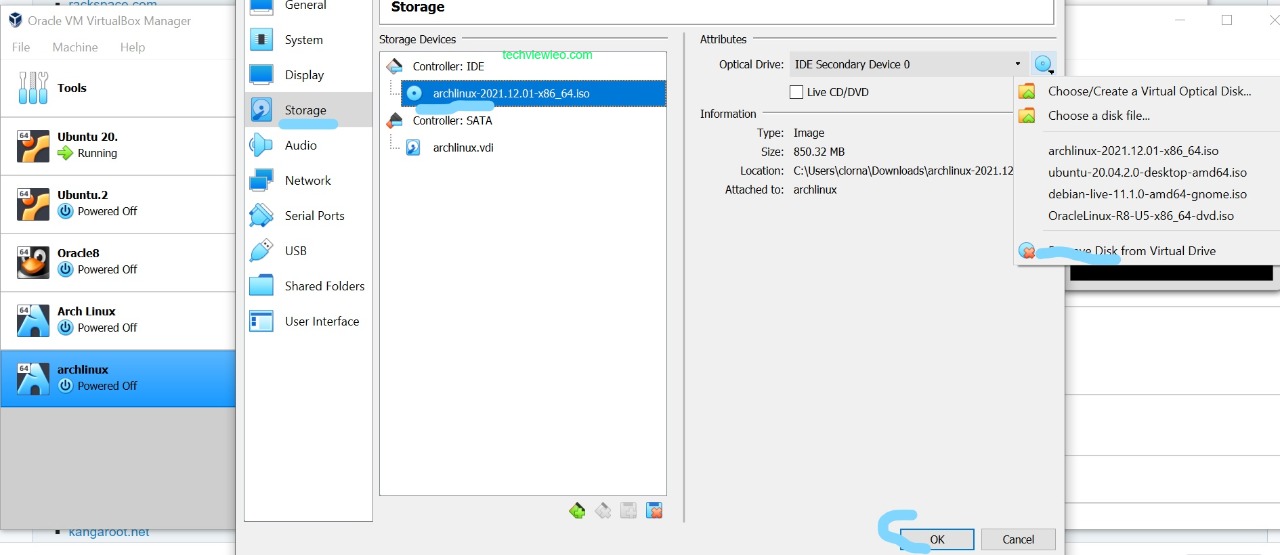Click the add new storage attachment icon
Viewport: 1280px width, 555px height.
coord(629,511)
